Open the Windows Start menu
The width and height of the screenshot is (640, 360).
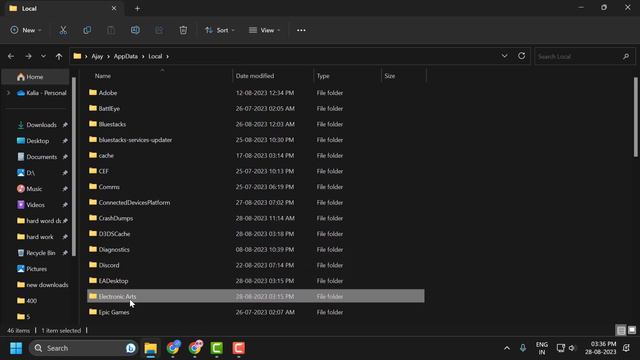[x=16, y=348]
